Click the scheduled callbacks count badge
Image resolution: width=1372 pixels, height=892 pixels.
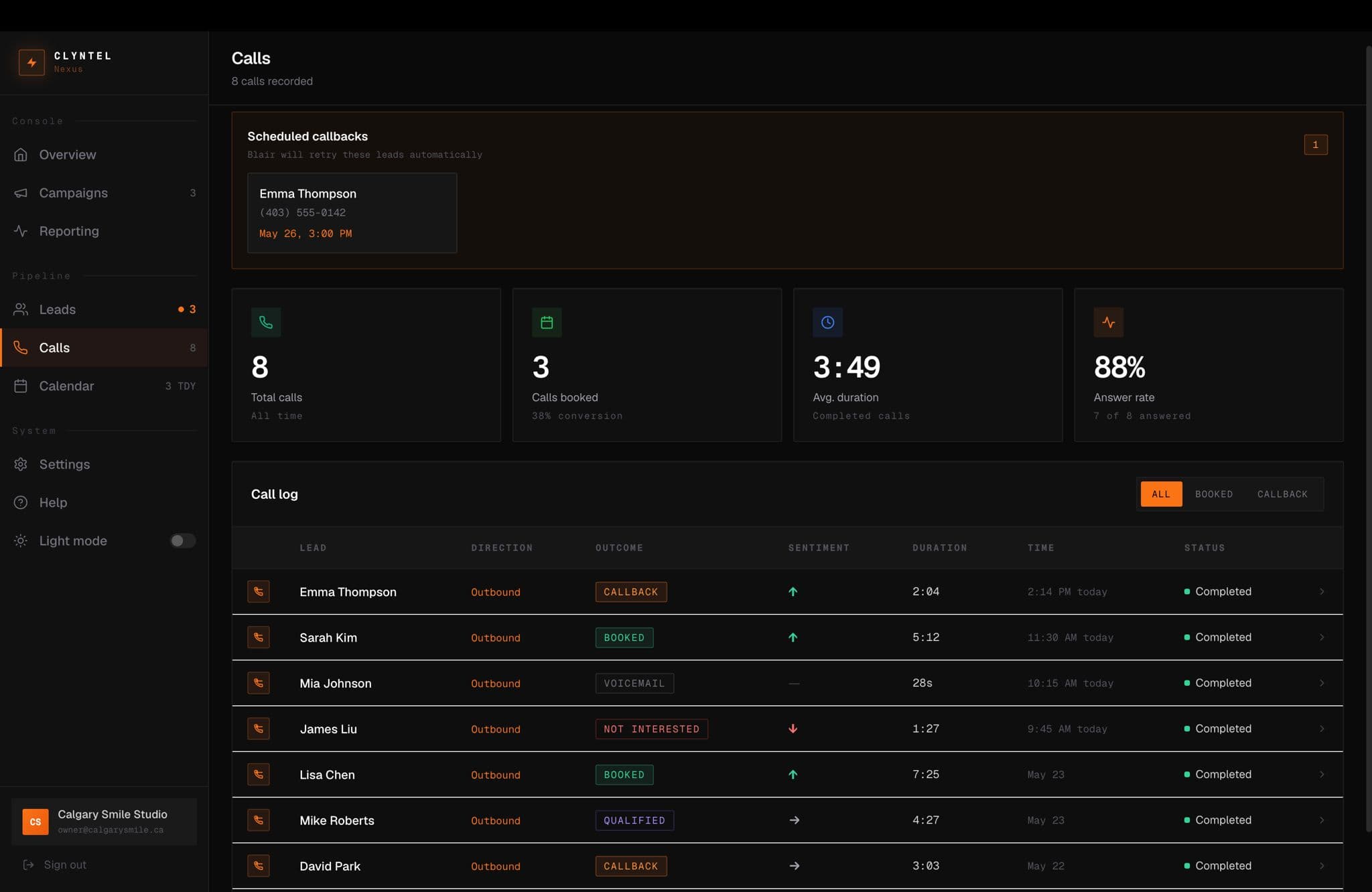[x=1316, y=145]
